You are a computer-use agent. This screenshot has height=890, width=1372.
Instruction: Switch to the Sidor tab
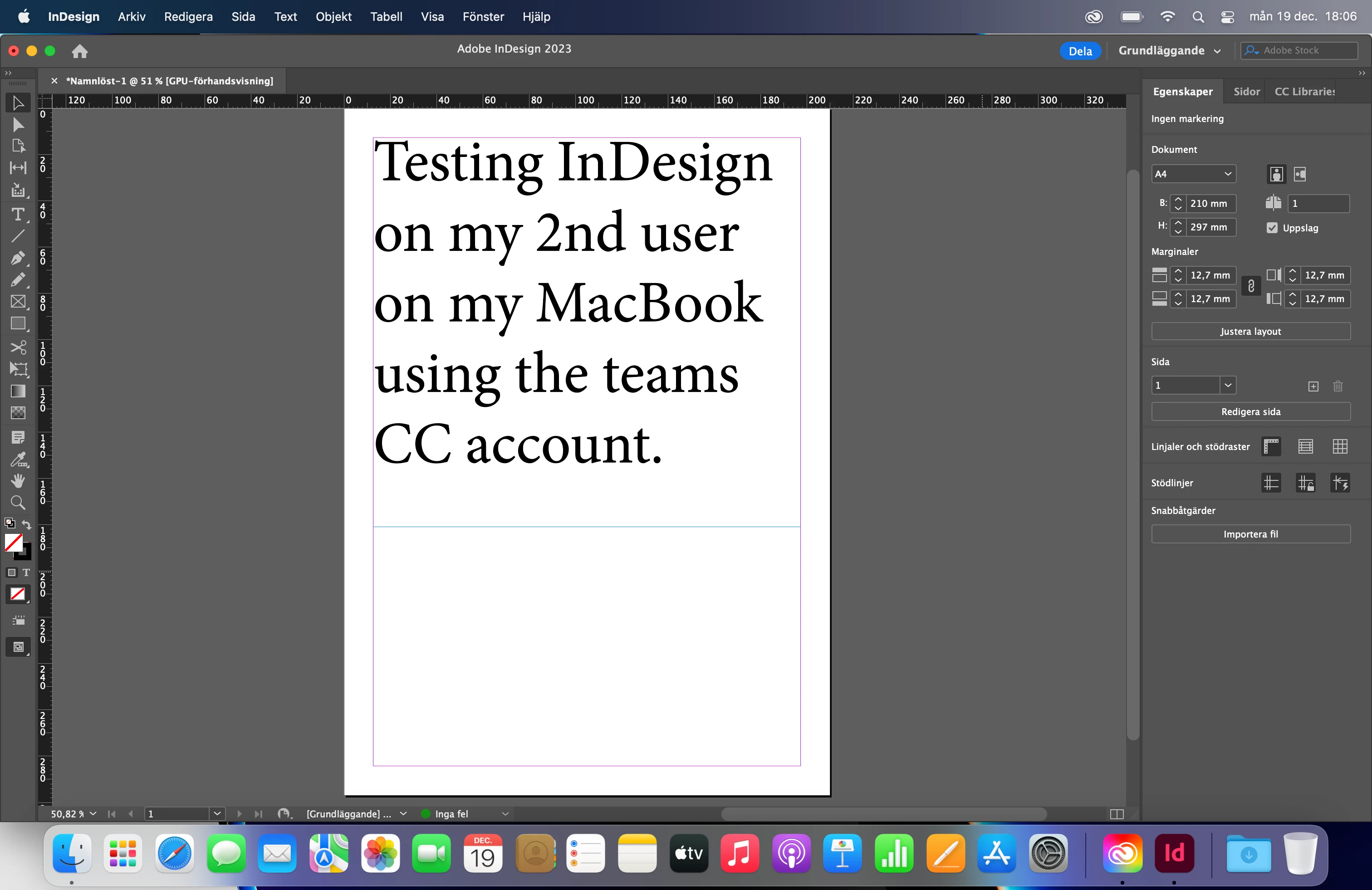(1246, 92)
